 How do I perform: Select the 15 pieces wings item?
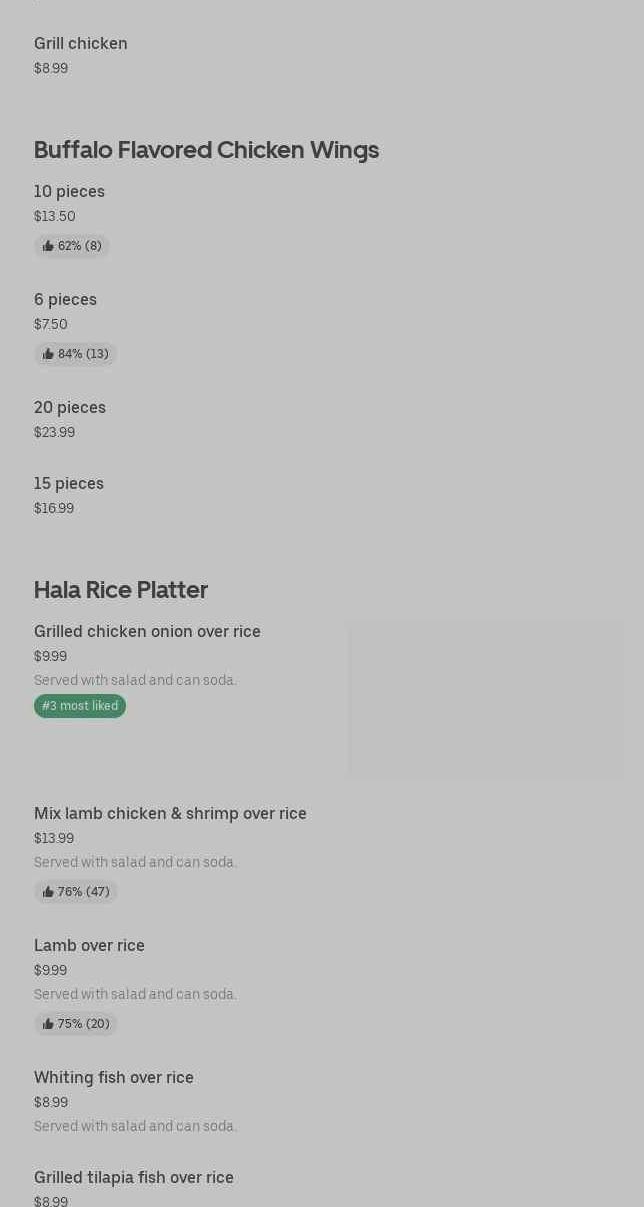pos(69,484)
